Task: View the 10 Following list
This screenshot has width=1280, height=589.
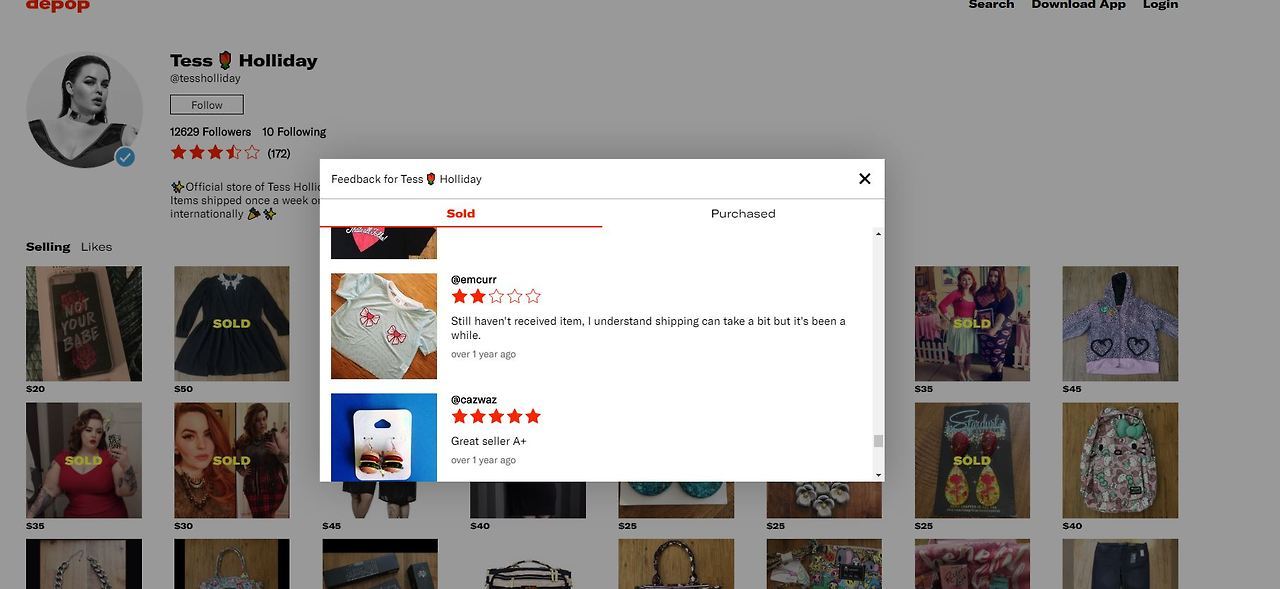Action: (x=294, y=132)
